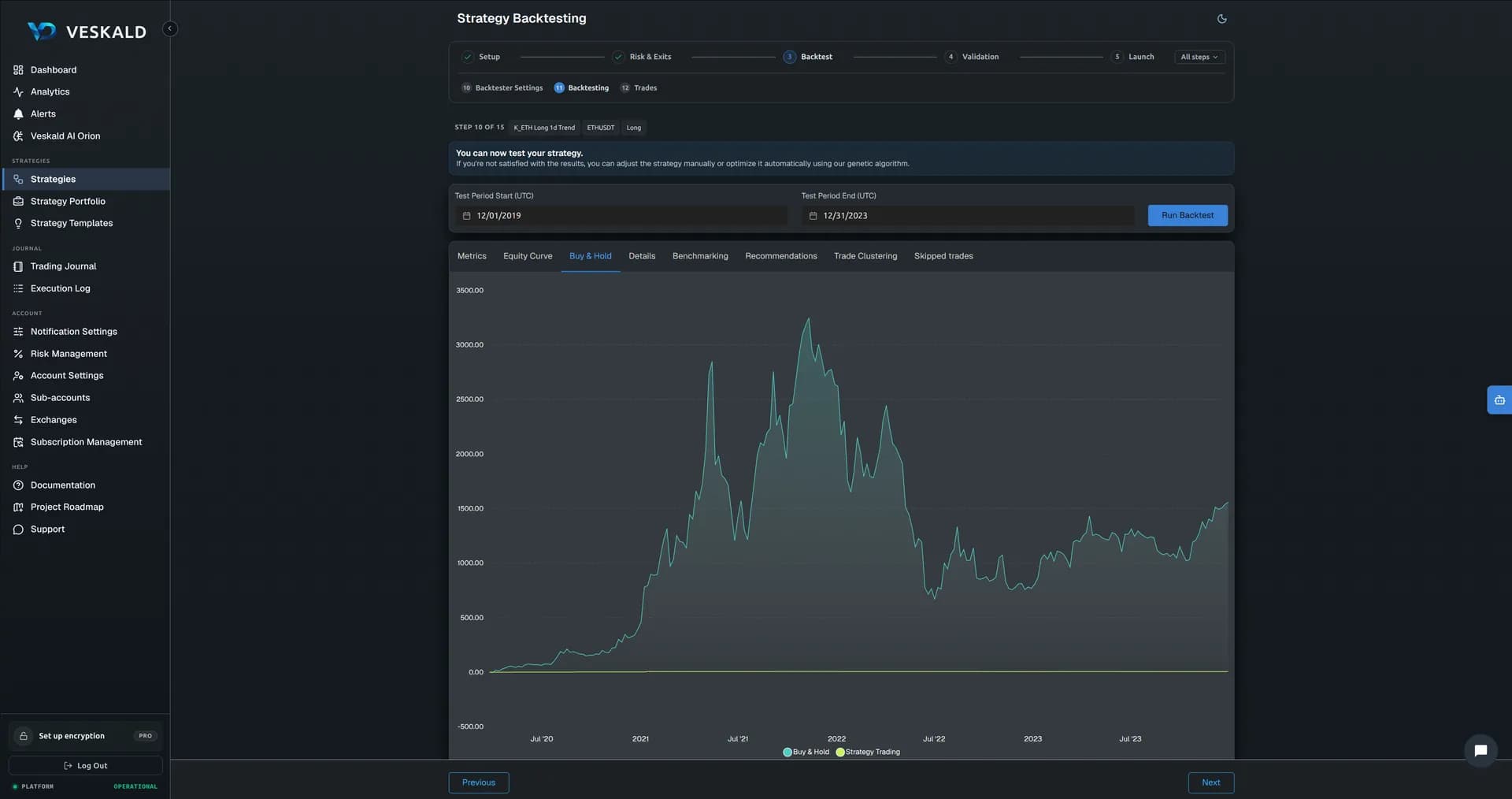The height and width of the screenshot is (799, 1512).
Task: Select Backtesting sub-step
Action: (x=581, y=88)
